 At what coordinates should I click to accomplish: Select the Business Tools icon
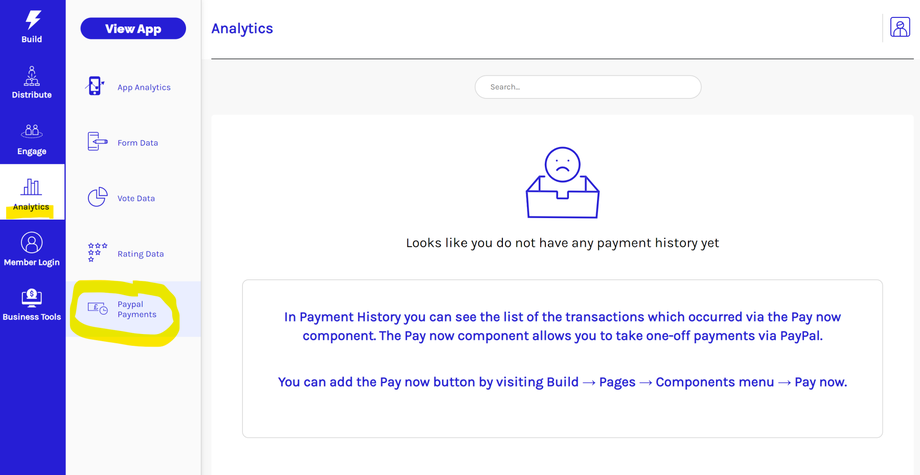point(32,298)
